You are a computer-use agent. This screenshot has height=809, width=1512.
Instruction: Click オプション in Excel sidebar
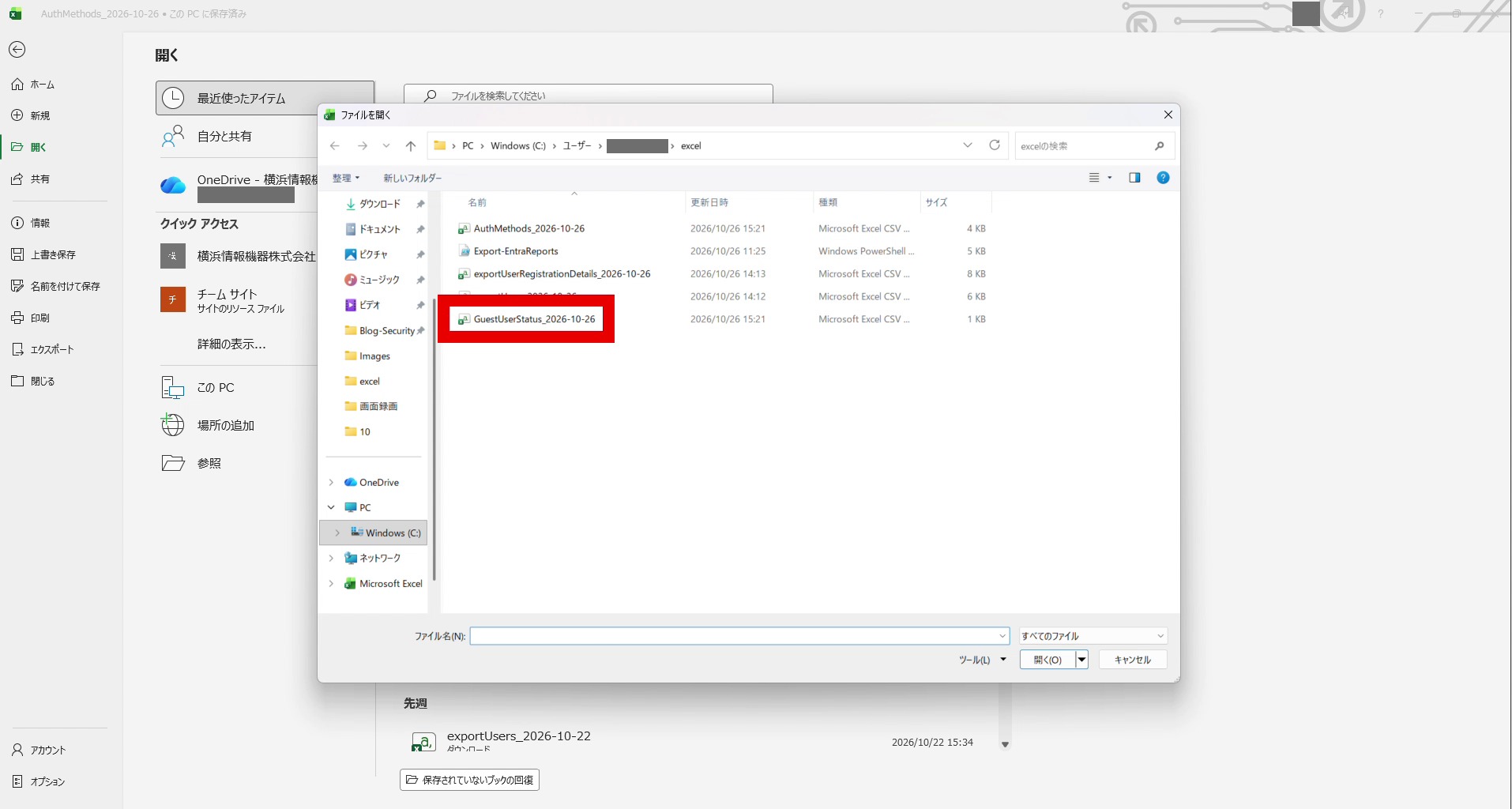tap(39, 781)
